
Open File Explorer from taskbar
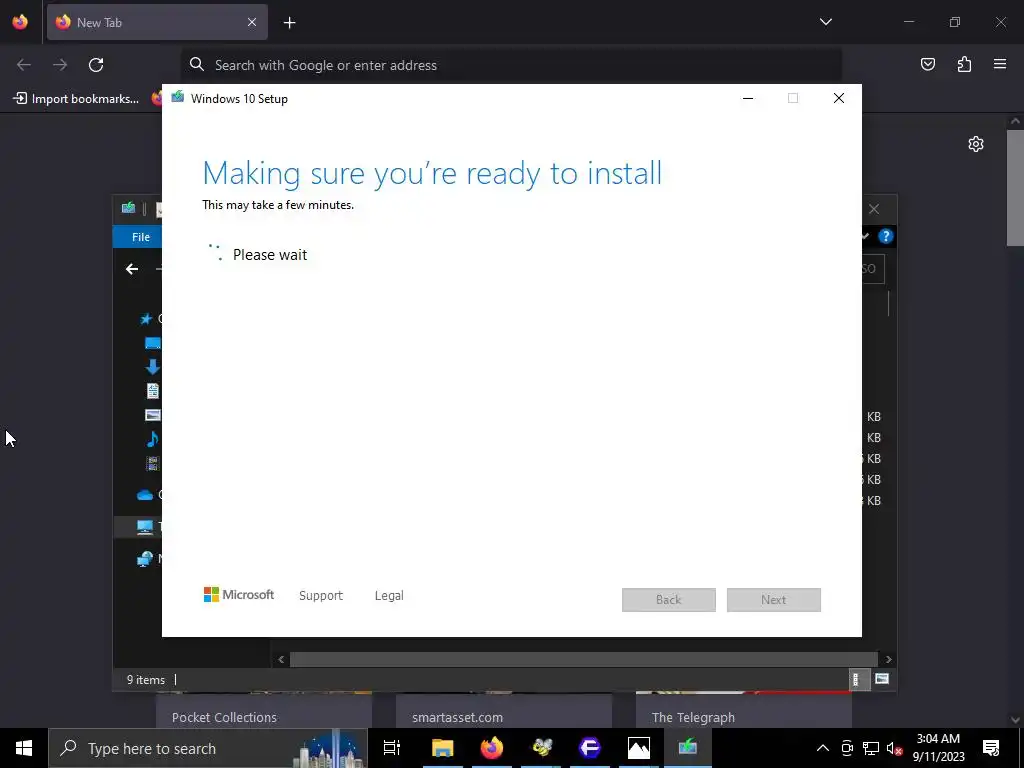coord(442,748)
